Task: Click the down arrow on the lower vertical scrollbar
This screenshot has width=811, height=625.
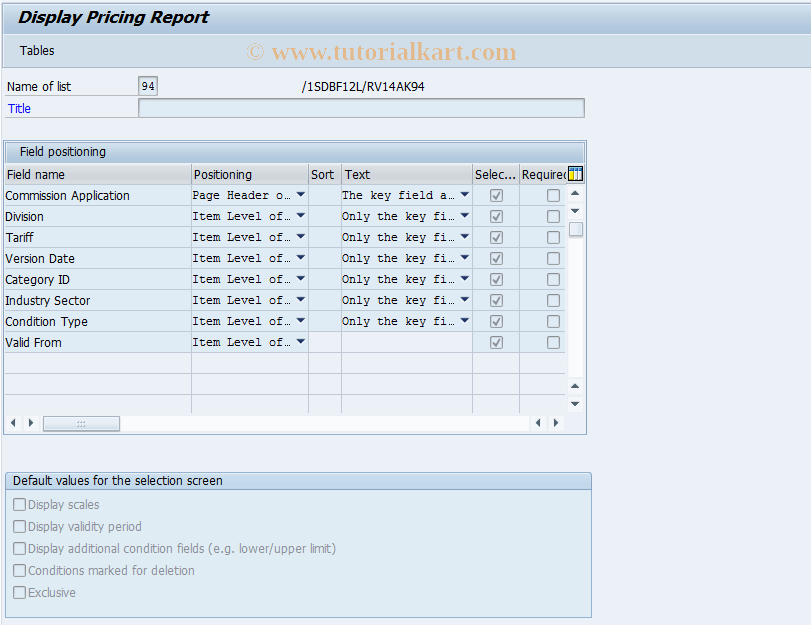Action: pyautogui.click(x=573, y=404)
